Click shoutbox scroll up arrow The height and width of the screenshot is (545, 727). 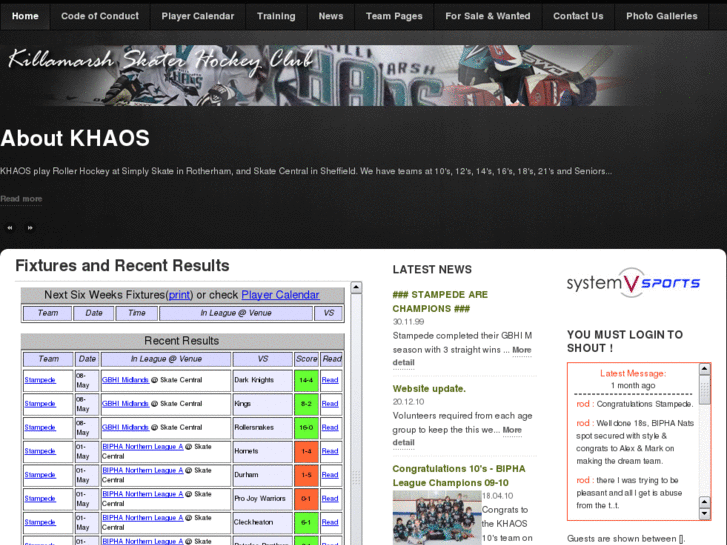click(x=704, y=369)
